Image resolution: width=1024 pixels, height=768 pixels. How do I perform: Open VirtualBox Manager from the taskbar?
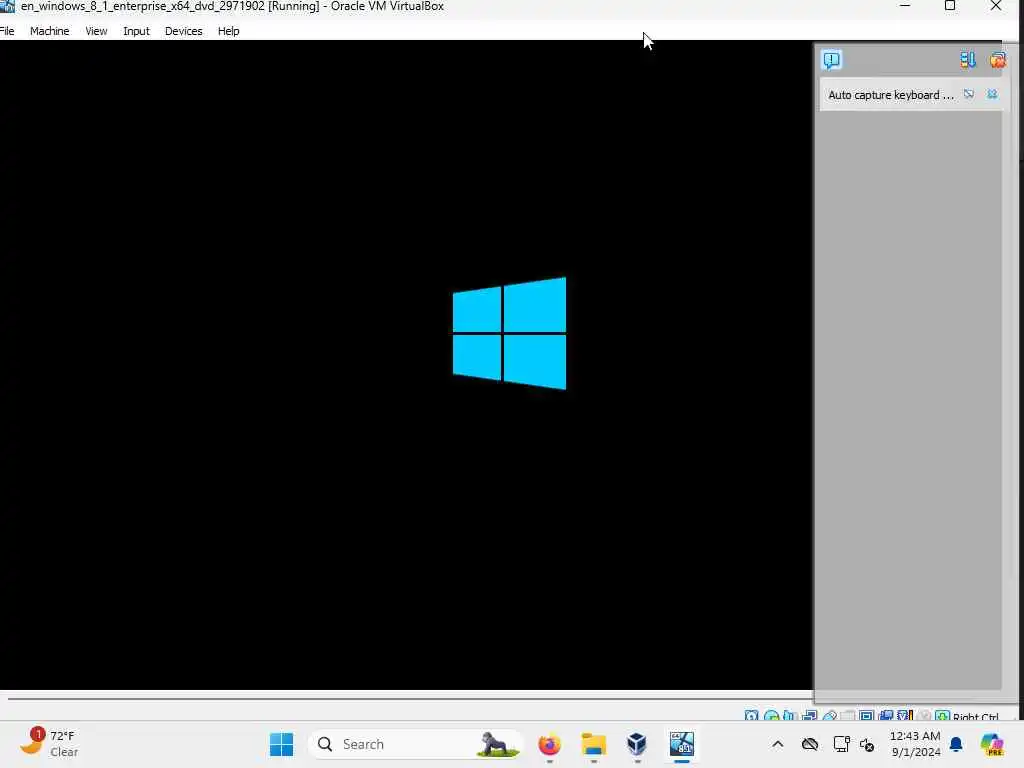point(637,744)
